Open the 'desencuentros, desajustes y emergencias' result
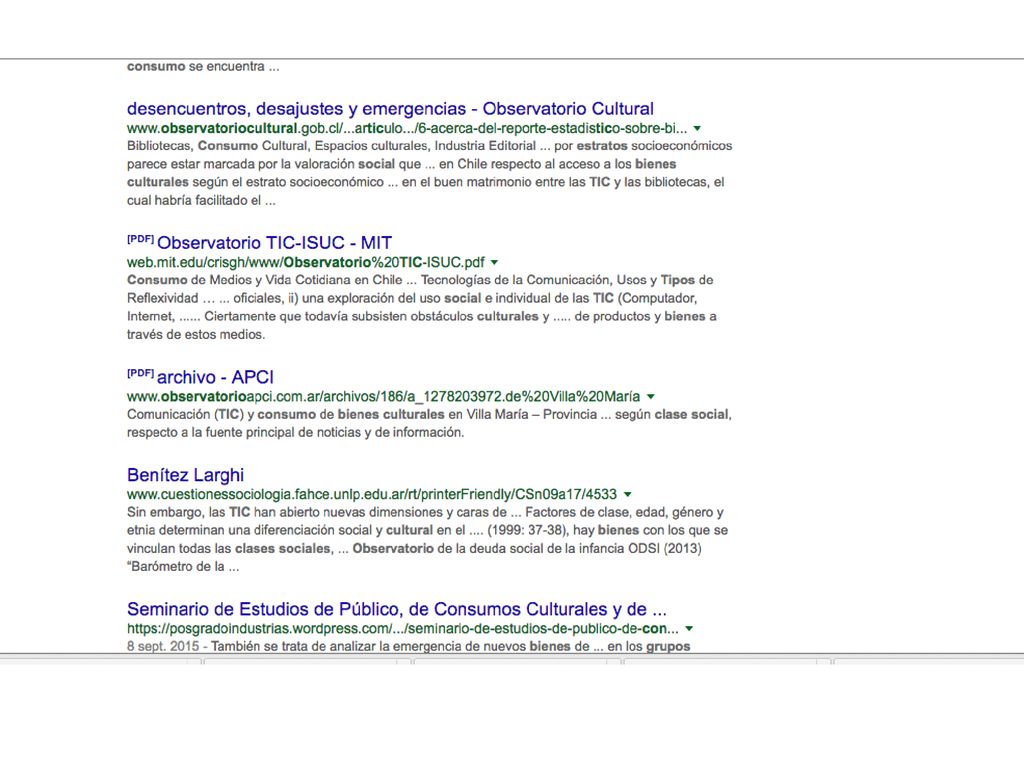This screenshot has width=1024, height=768. (x=390, y=108)
